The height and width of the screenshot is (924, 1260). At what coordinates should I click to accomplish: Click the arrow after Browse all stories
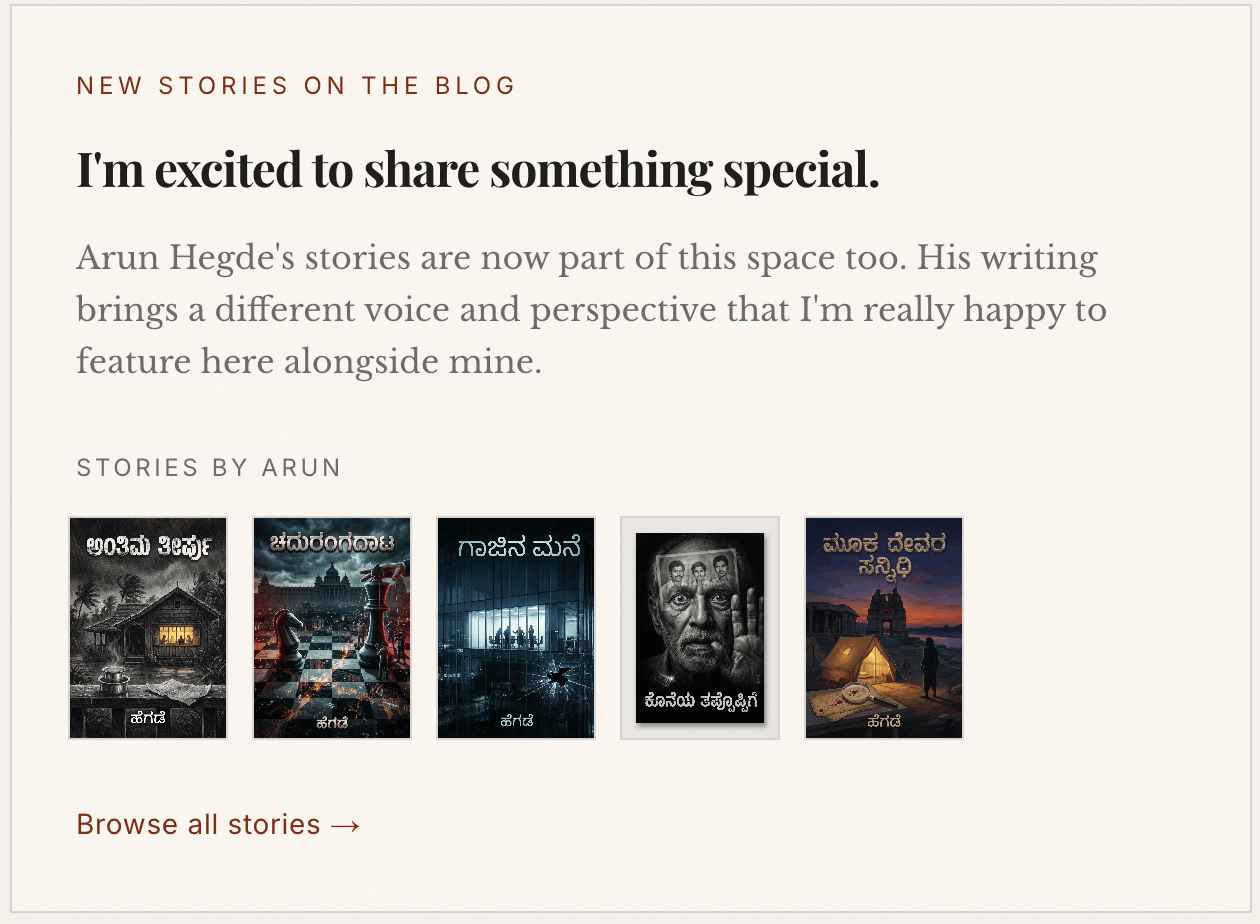coord(347,824)
